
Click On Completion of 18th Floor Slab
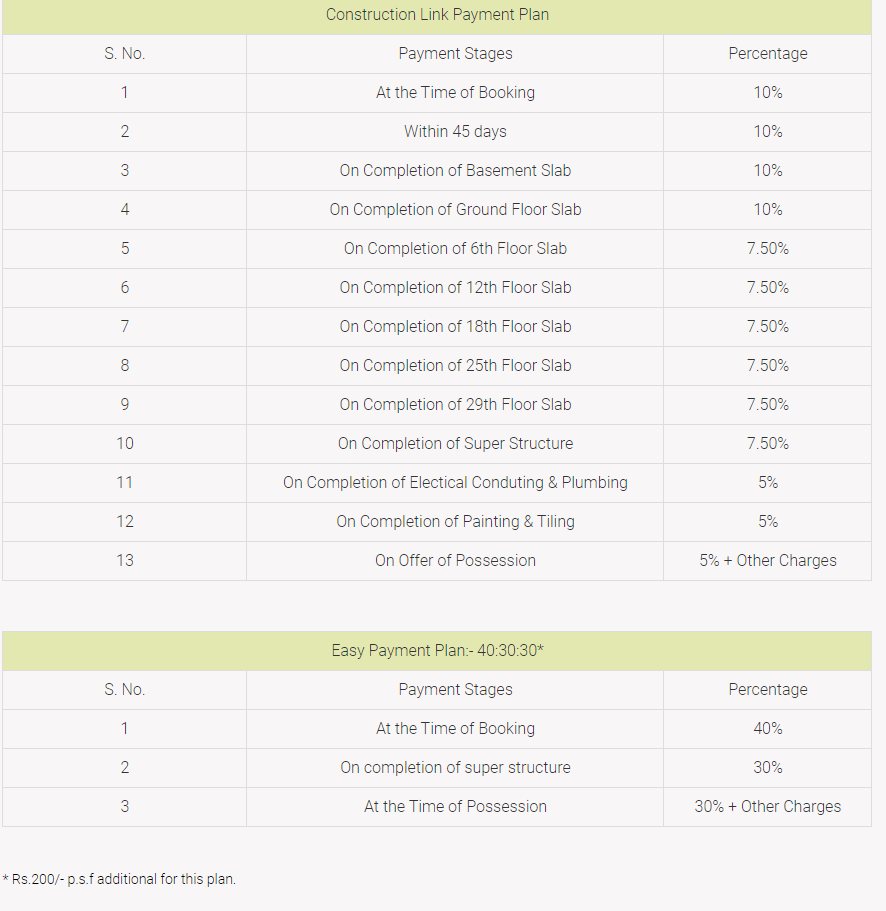pos(455,327)
